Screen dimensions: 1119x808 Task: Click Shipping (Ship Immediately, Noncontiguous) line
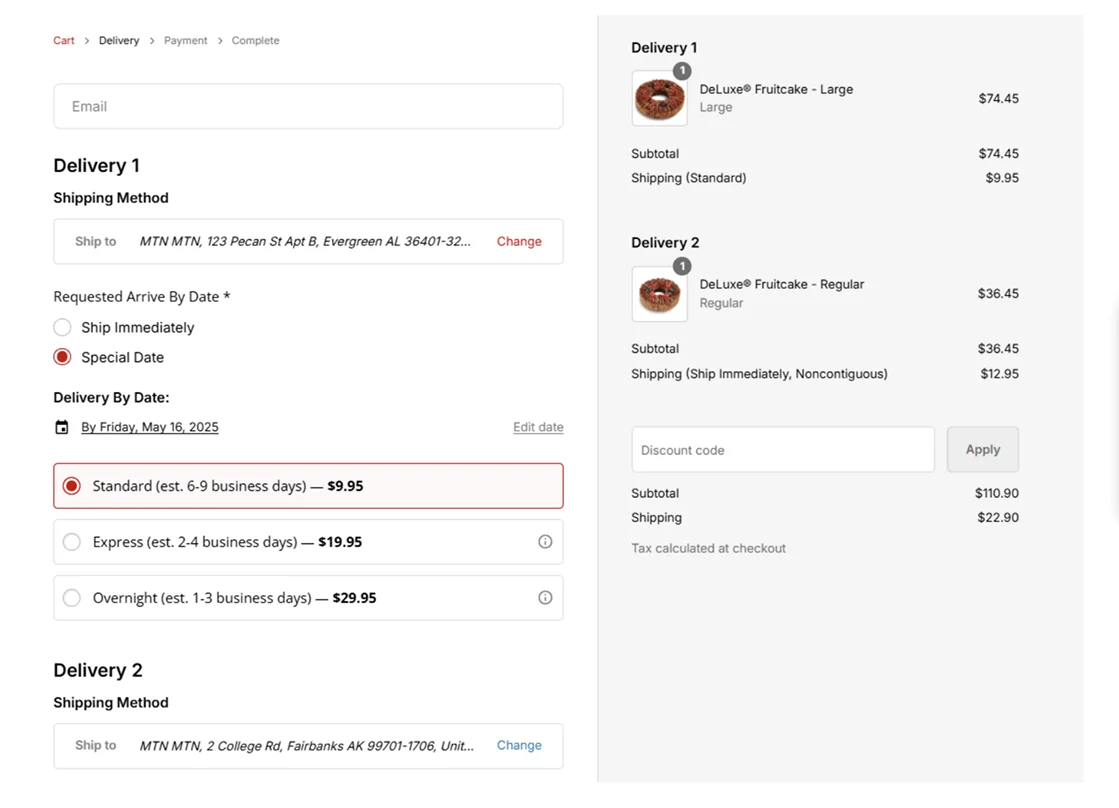(759, 374)
